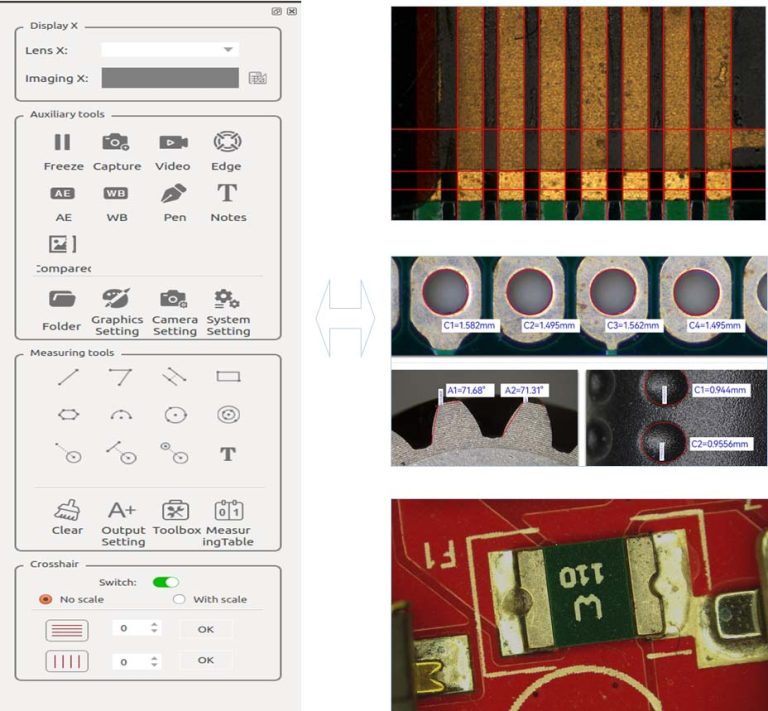Screen dimensions: 768x711
Task: Select the arc measuring tool
Action: [121, 416]
